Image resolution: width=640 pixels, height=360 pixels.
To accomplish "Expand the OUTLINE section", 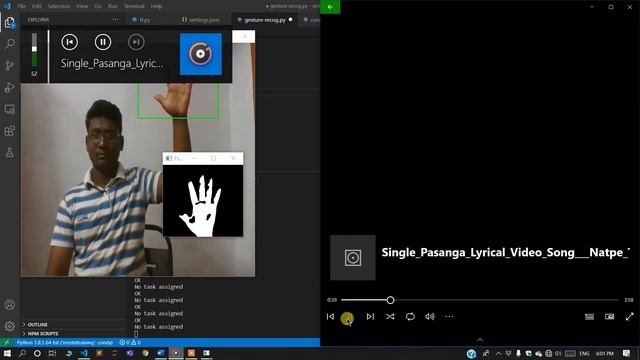I will click(x=38, y=324).
